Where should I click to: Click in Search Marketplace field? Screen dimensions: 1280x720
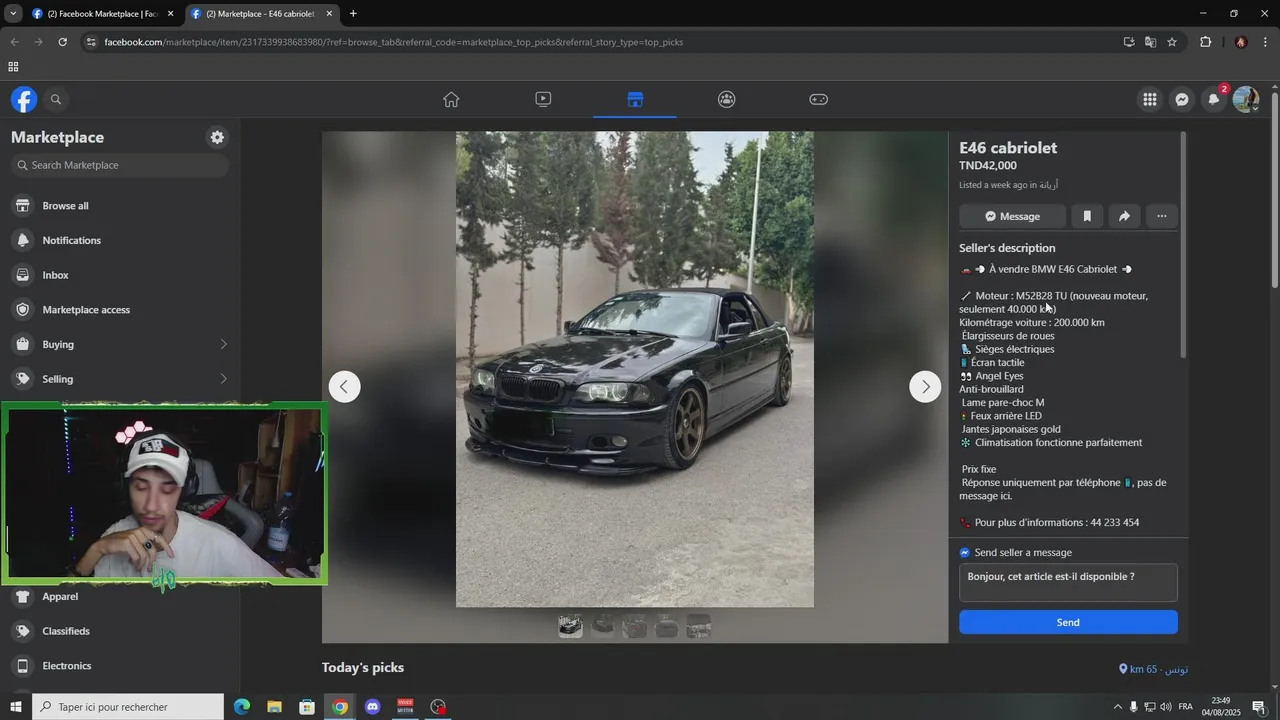[120, 165]
